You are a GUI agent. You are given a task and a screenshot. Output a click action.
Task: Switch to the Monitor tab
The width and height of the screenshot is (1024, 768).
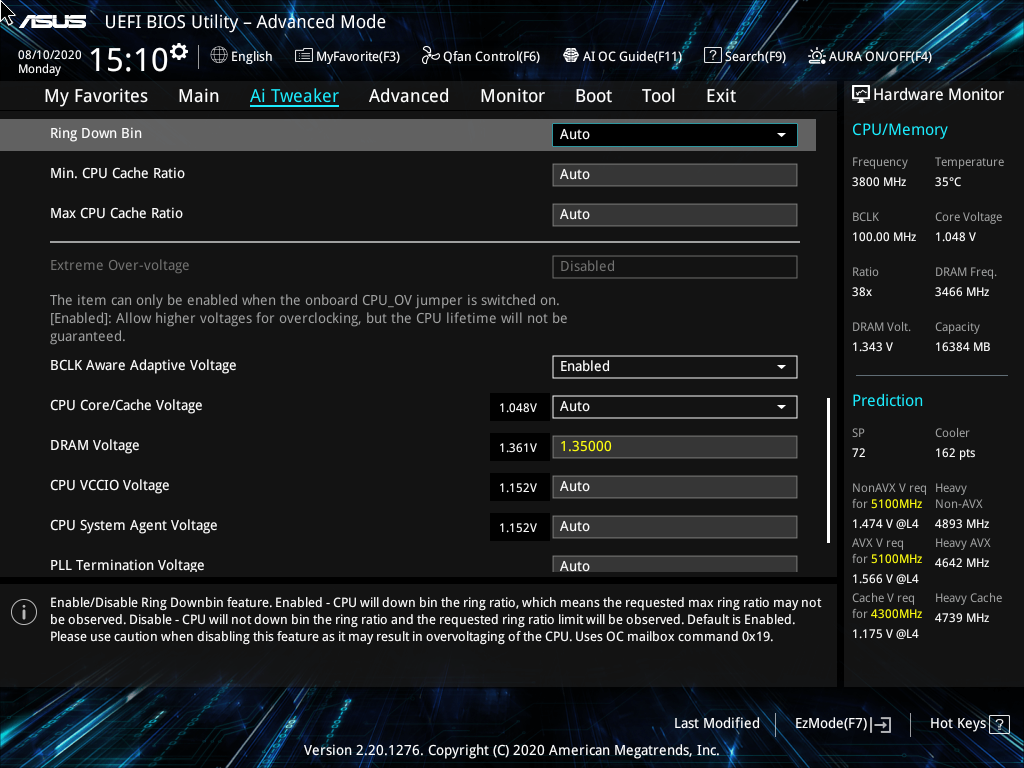(x=512, y=95)
